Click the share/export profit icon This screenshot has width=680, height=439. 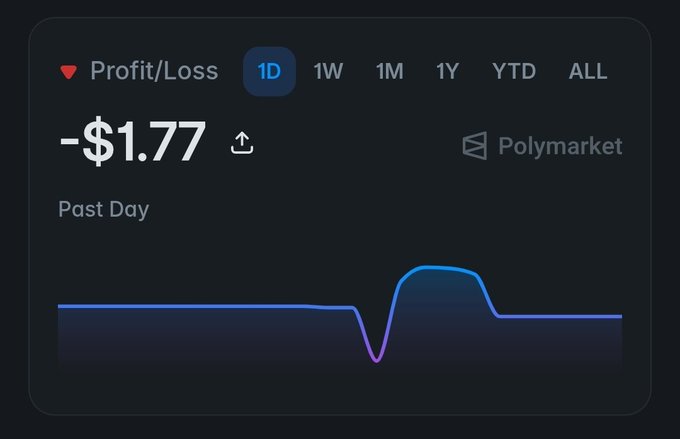click(x=242, y=143)
